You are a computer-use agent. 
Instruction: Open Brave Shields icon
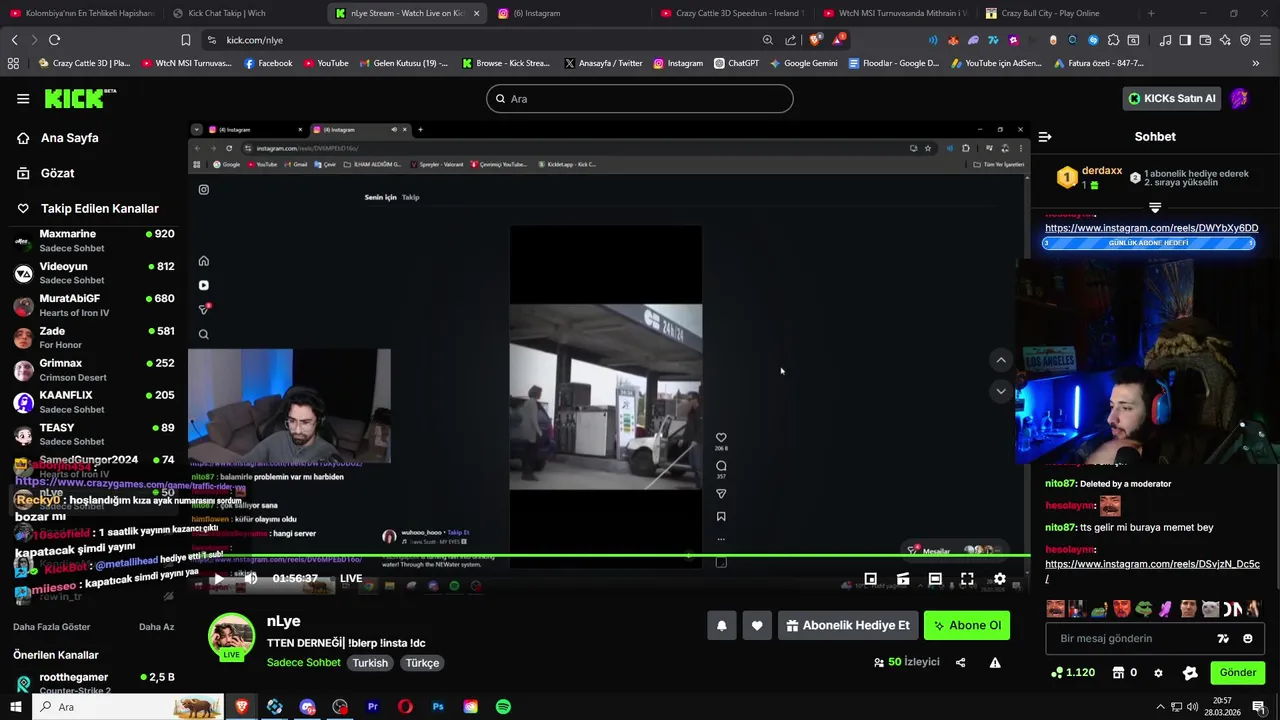(x=815, y=40)
